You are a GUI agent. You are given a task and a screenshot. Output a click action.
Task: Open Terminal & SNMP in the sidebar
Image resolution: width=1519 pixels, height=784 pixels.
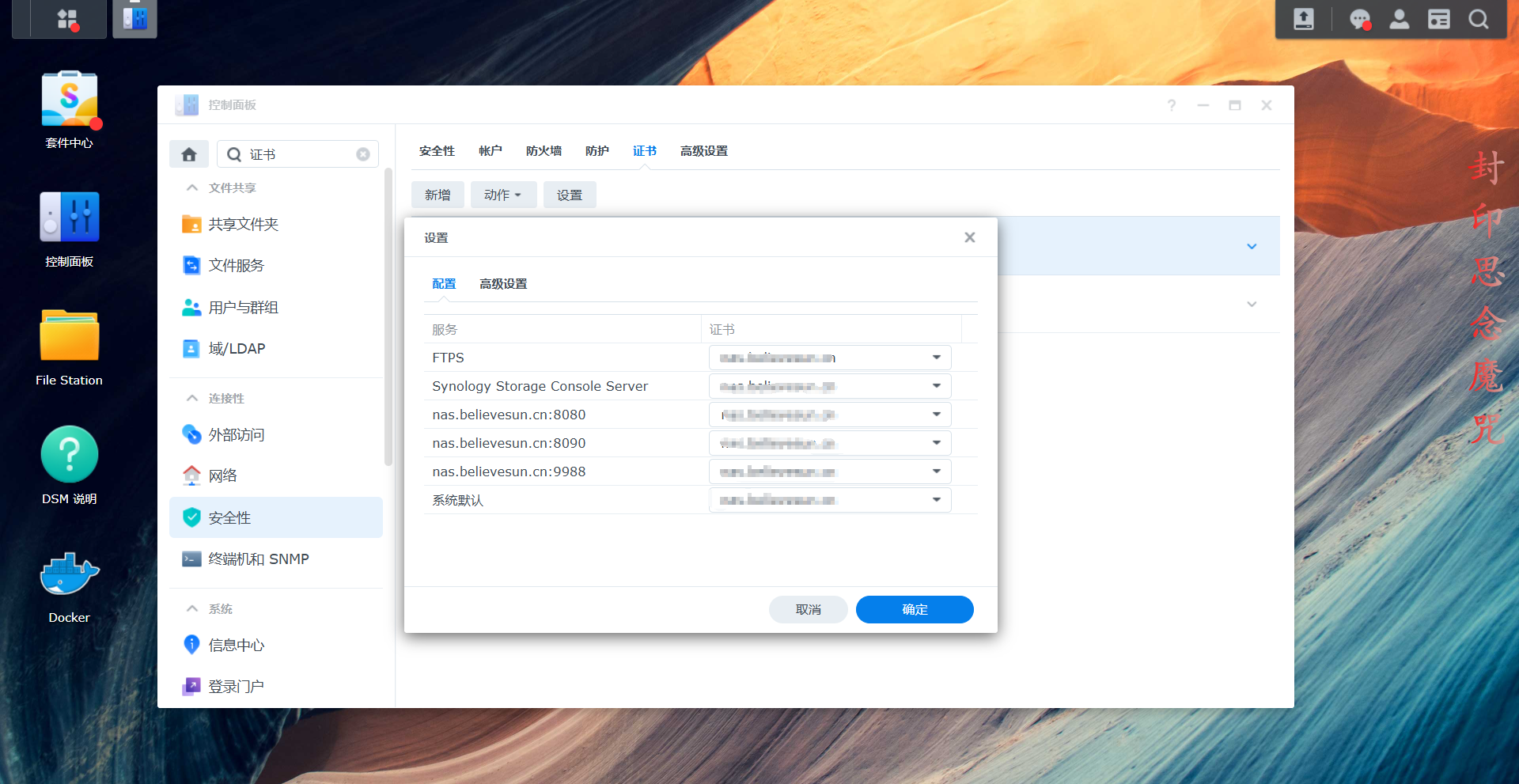pos(276,559)
